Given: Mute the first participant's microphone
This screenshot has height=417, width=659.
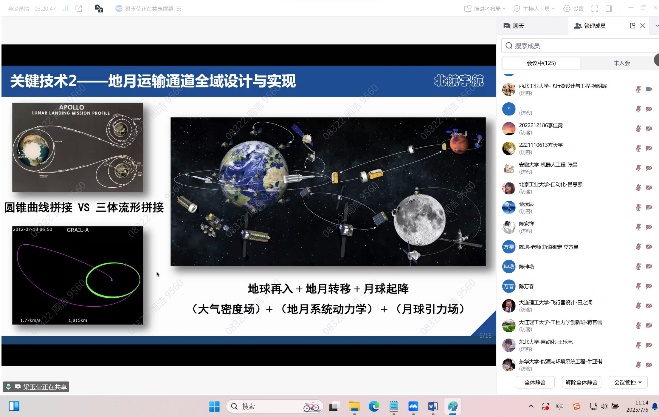Looking at the screenshot, I should pyautogui.click(x=637, y=88).
